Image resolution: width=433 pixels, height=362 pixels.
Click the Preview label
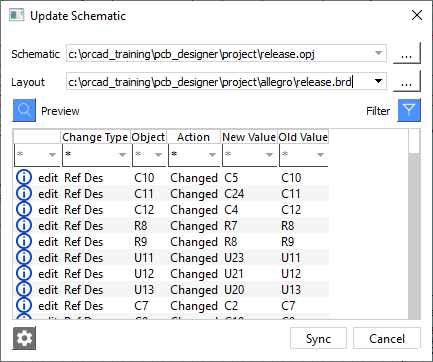point(60,111)
